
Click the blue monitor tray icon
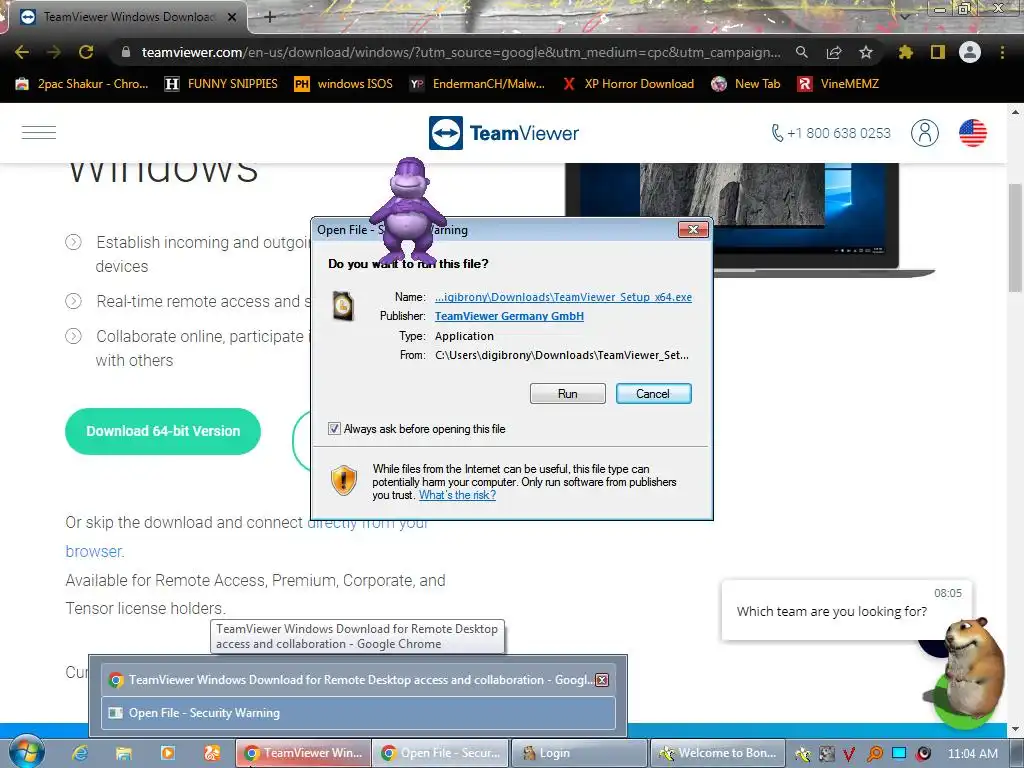tap(899, 753)
